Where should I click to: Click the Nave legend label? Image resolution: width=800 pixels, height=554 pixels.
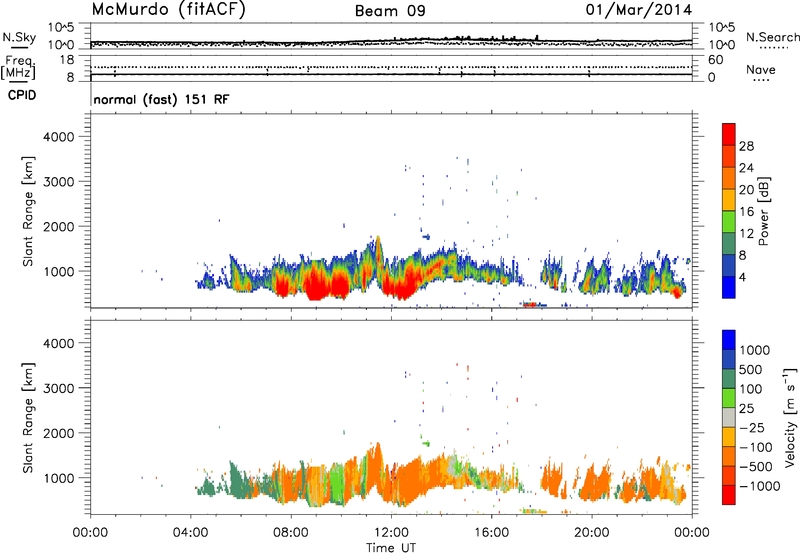[x=761, y=69]
